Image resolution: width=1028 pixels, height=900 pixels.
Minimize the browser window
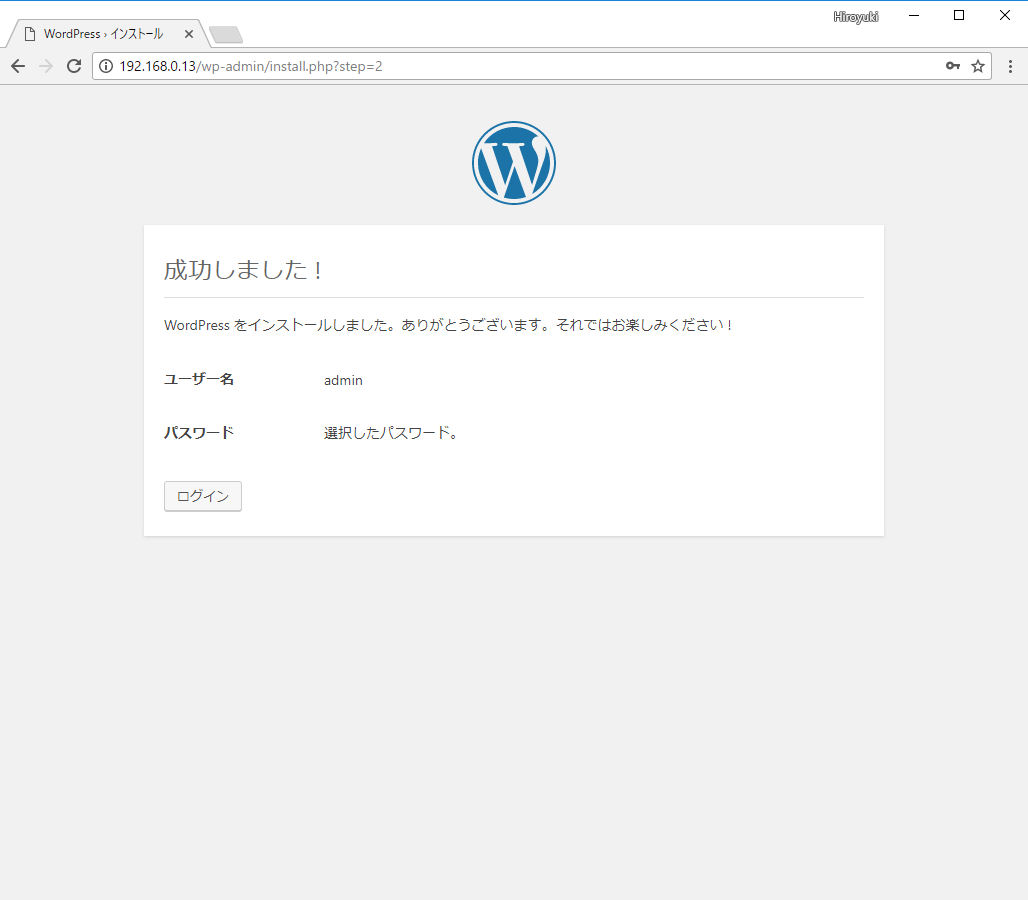pos(914,15)
